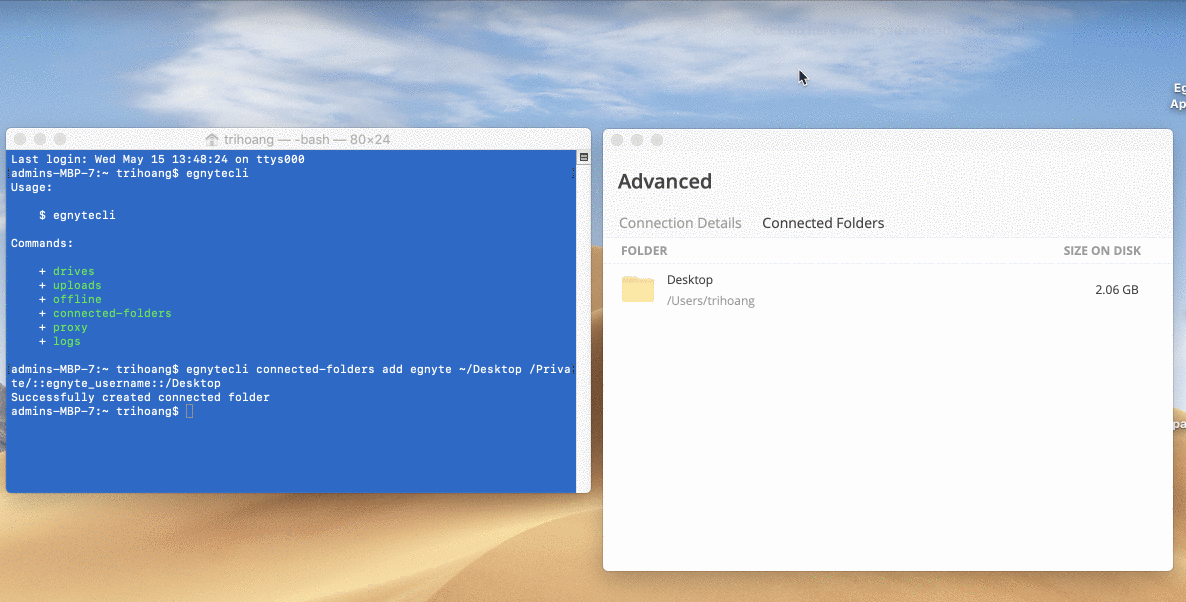Click 'offline' command in Terminal
Screen dimensions: 1186x602
pos(77,299)
